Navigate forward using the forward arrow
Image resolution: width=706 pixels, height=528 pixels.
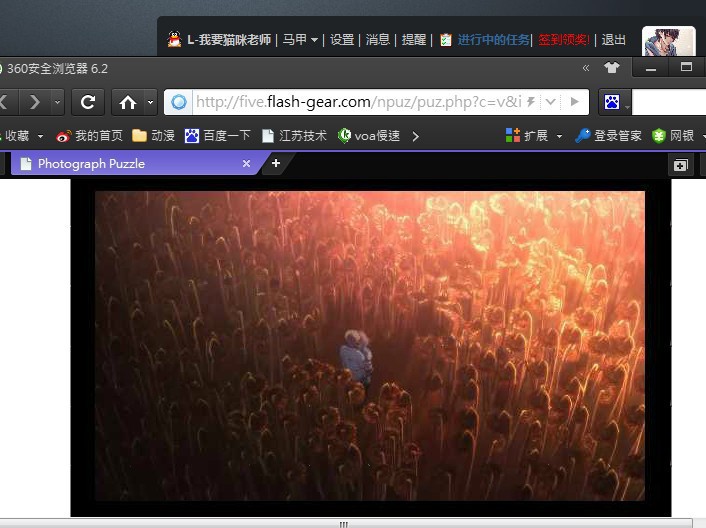34,102
